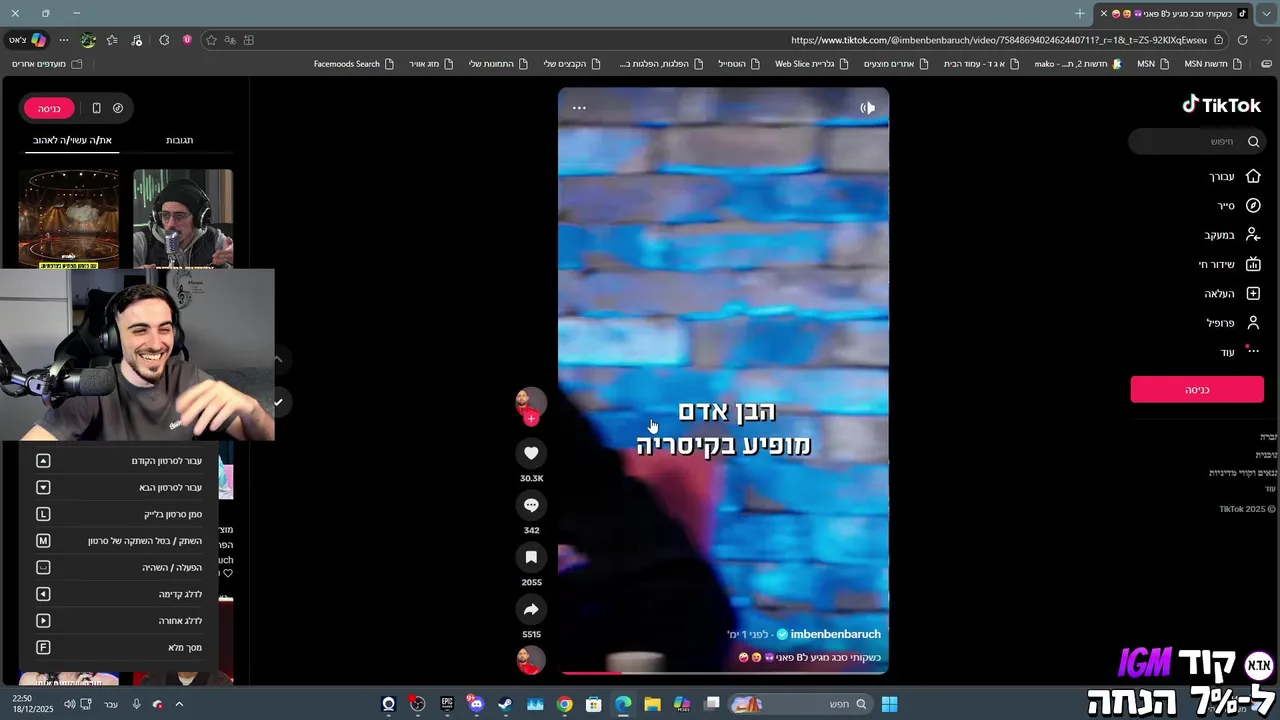Click the phone app icon beside כניסה pill
Image resolution: width=1280 pixels, height=720 pixels.
[96, 108]
